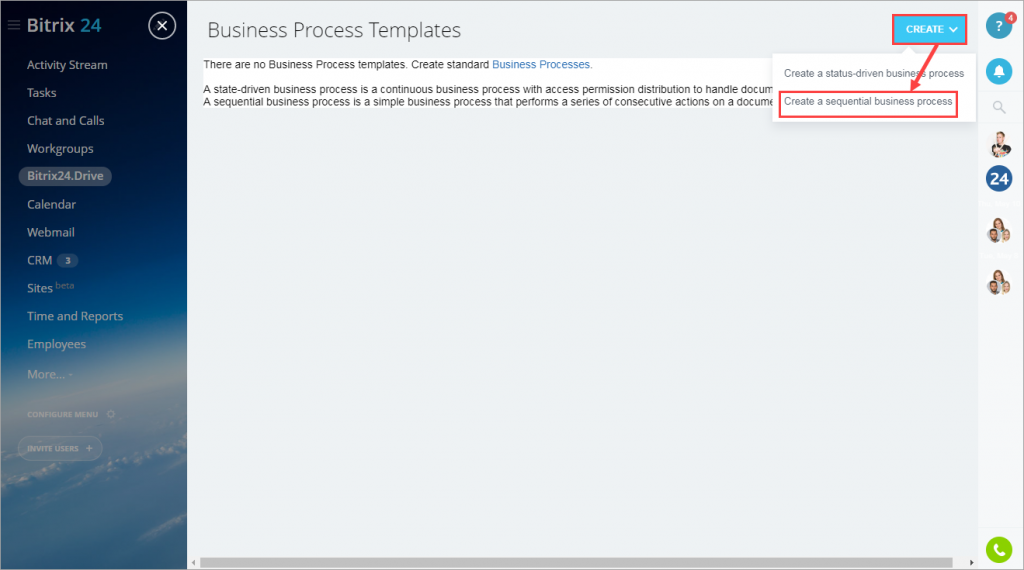
Task: Click the scrollbar right arrow
Action: pos(971,563)
